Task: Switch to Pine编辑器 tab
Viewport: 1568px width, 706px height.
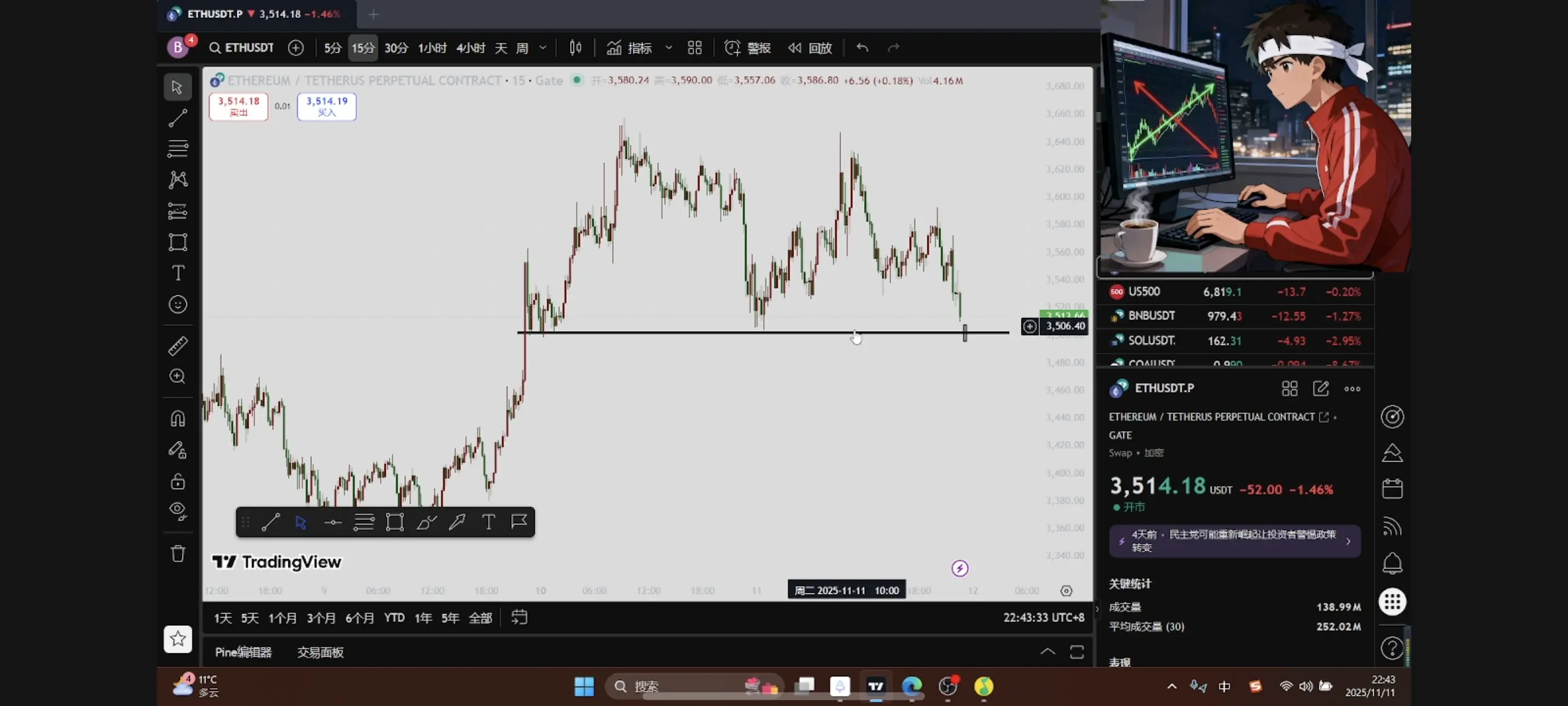Action: [243, 652]
